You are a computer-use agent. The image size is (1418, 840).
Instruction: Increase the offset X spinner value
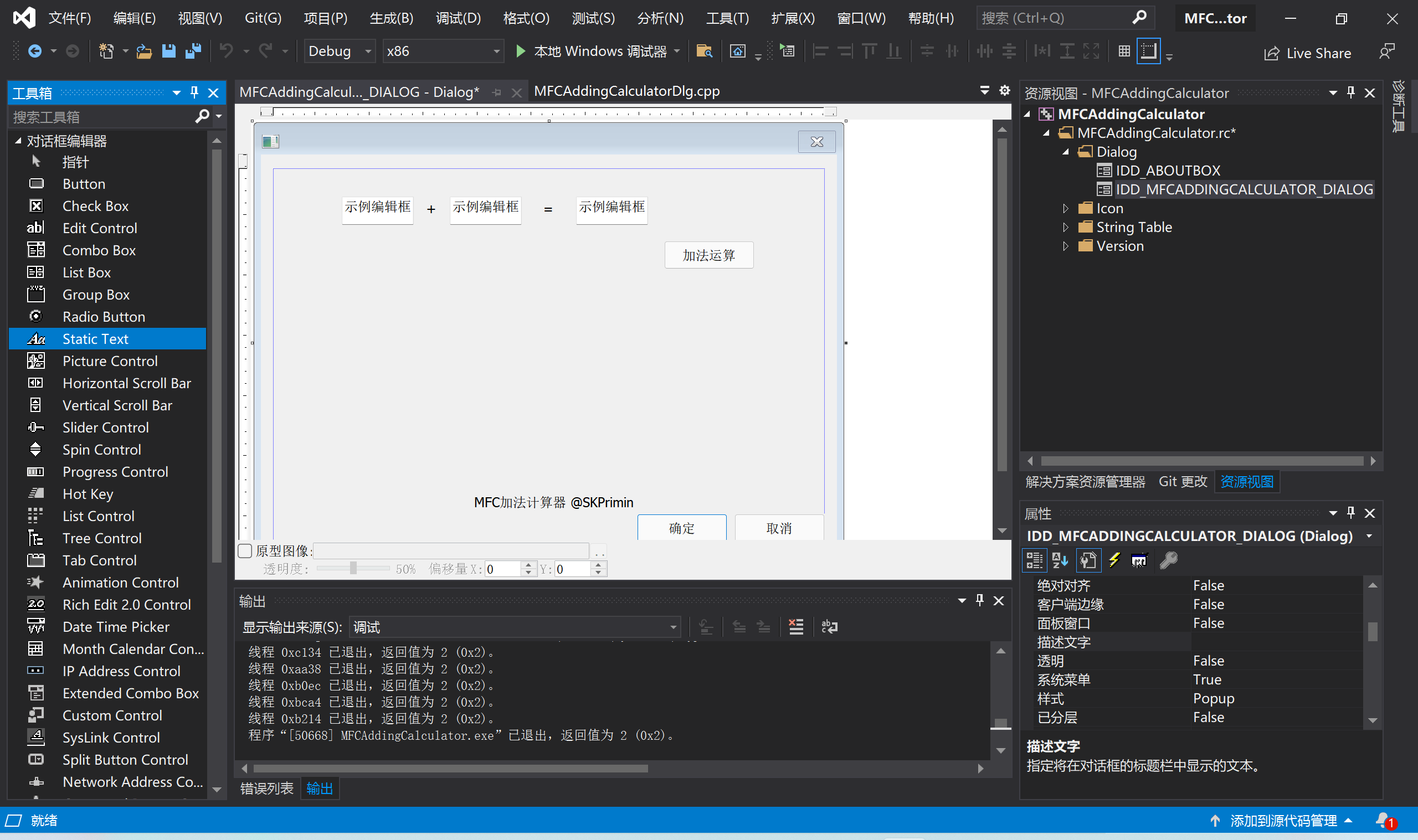pos(528,564)
